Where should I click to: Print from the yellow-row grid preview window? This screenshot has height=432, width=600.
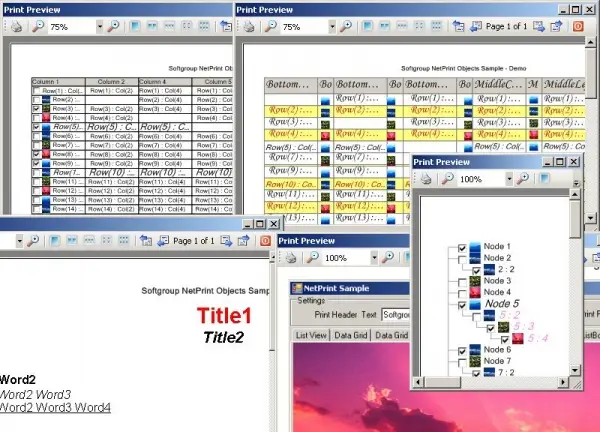(x=249, y=26)
